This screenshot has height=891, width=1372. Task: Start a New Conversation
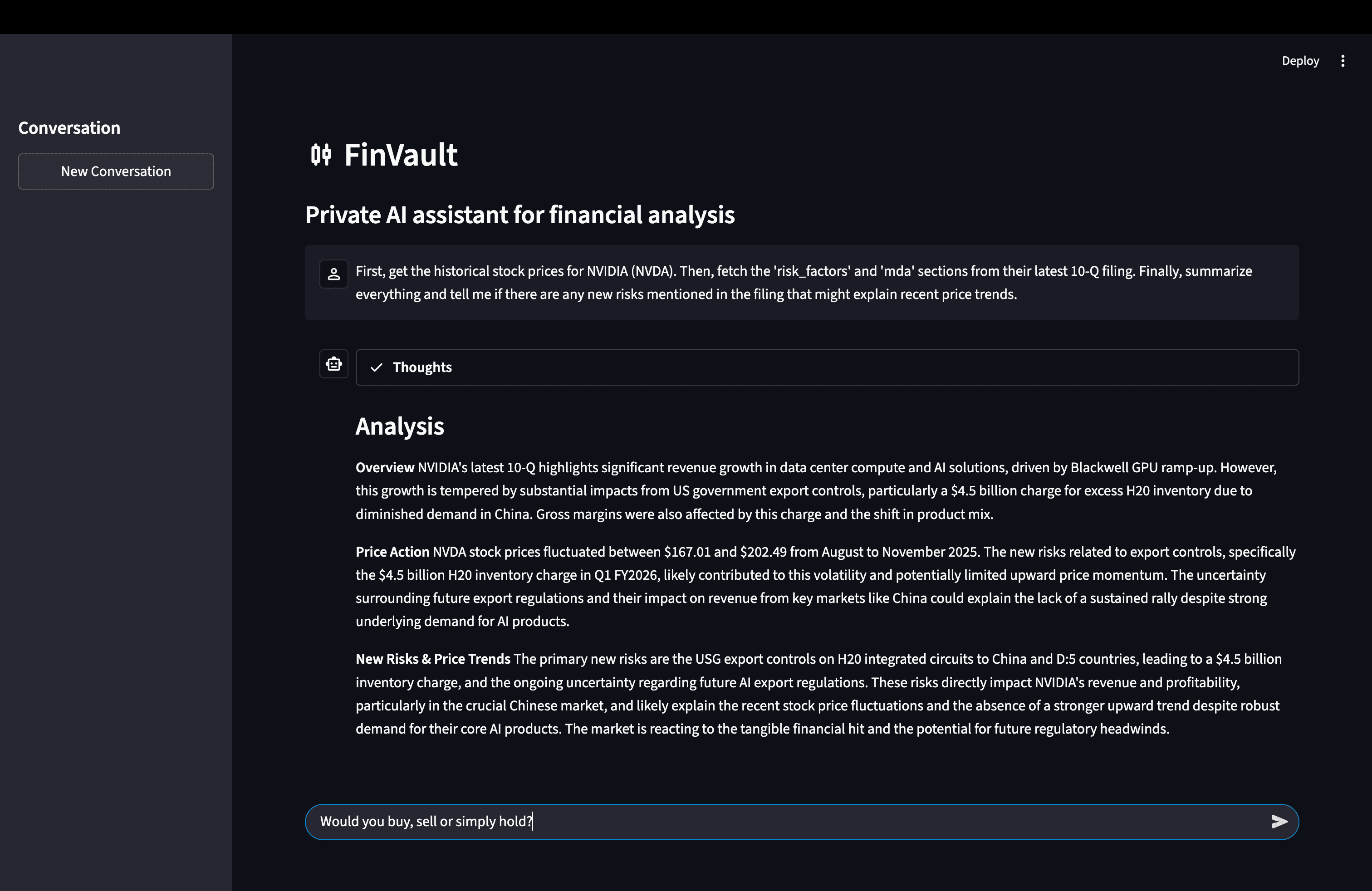pyautogui.click(x=116, y=171)
